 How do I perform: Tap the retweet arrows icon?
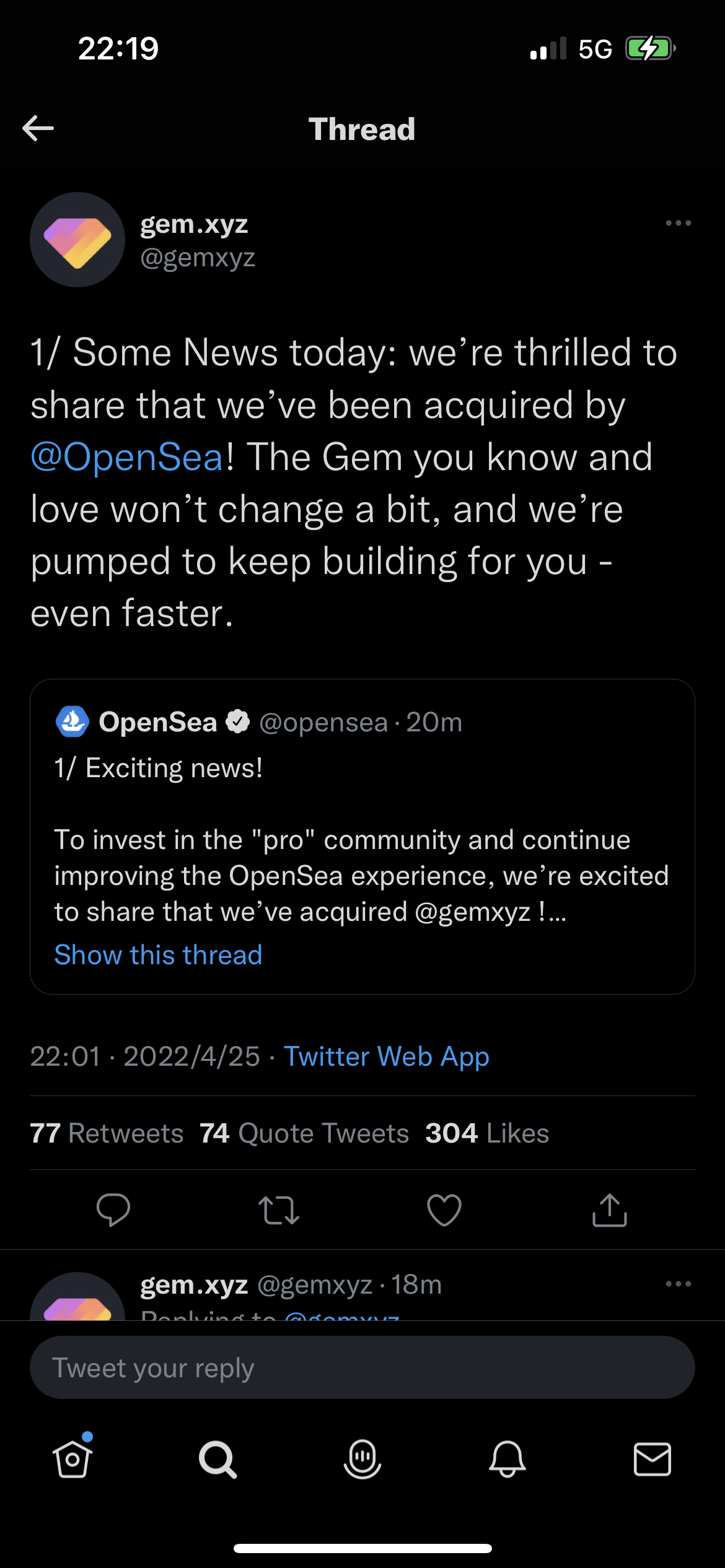coord(279,1210)
